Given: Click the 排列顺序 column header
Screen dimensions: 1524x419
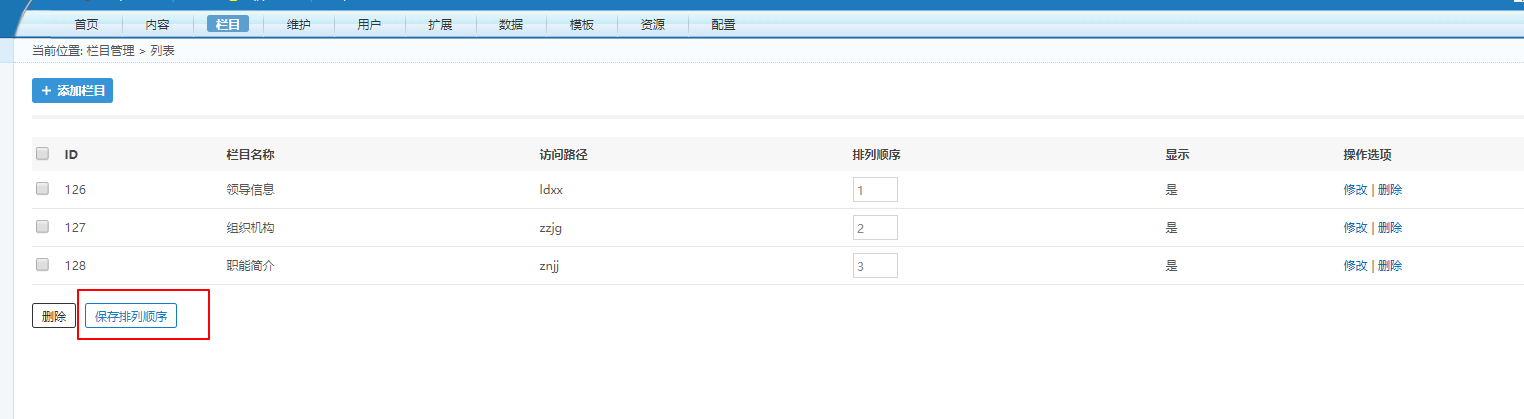Looking at the screenshot, I should click(877, 155).
